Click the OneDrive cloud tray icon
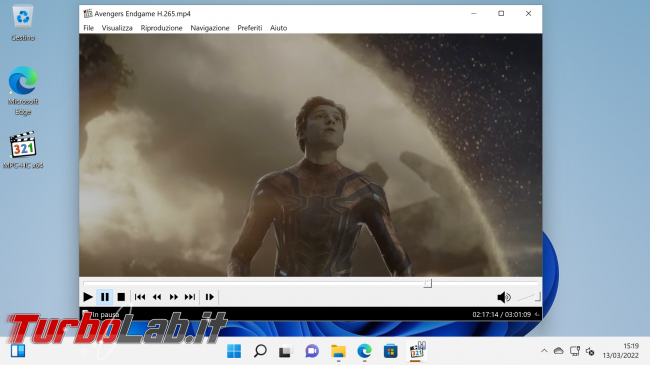 pos(559,351)
